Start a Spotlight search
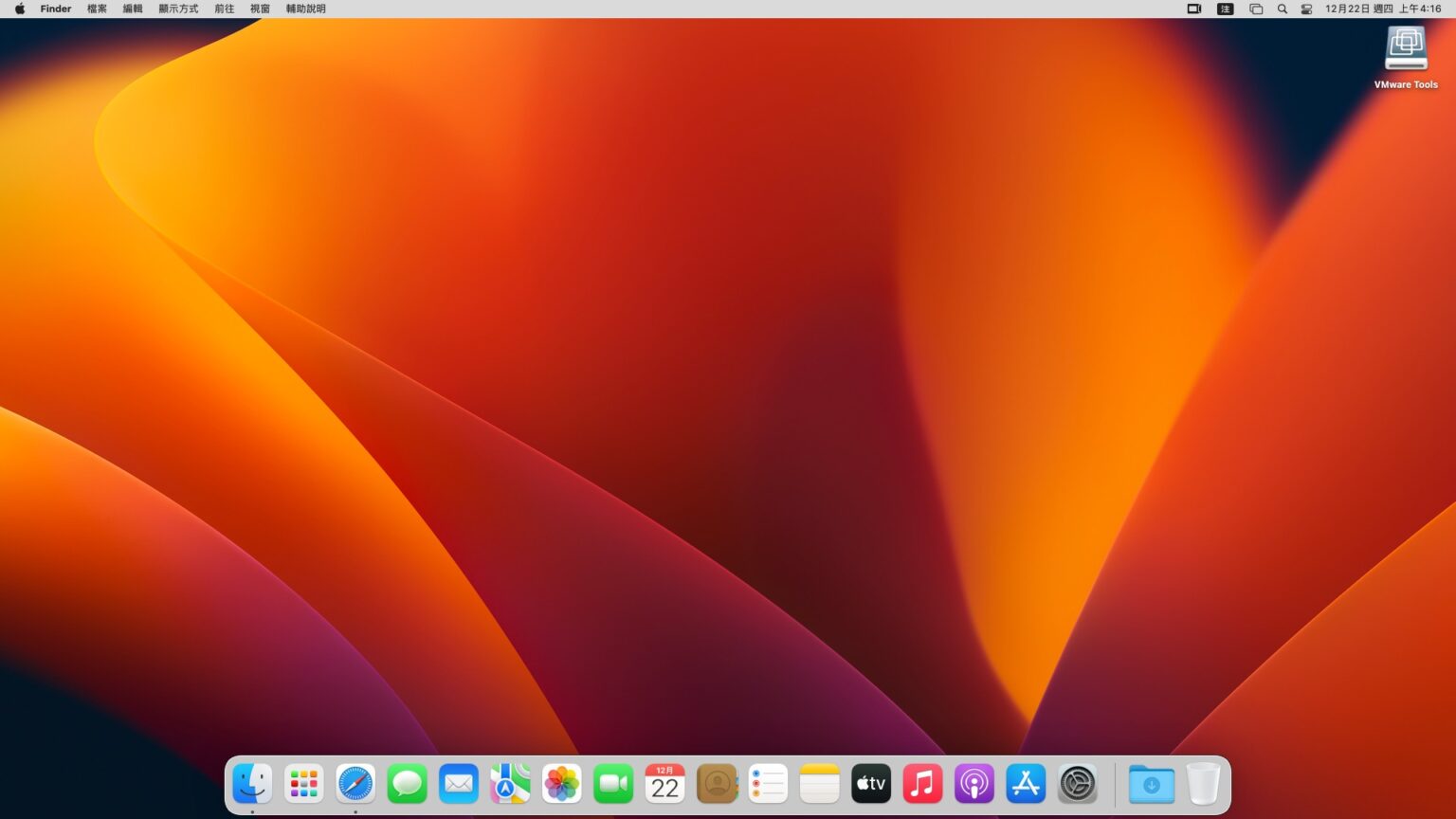 pyautogui.click(x=1282, y=9)
